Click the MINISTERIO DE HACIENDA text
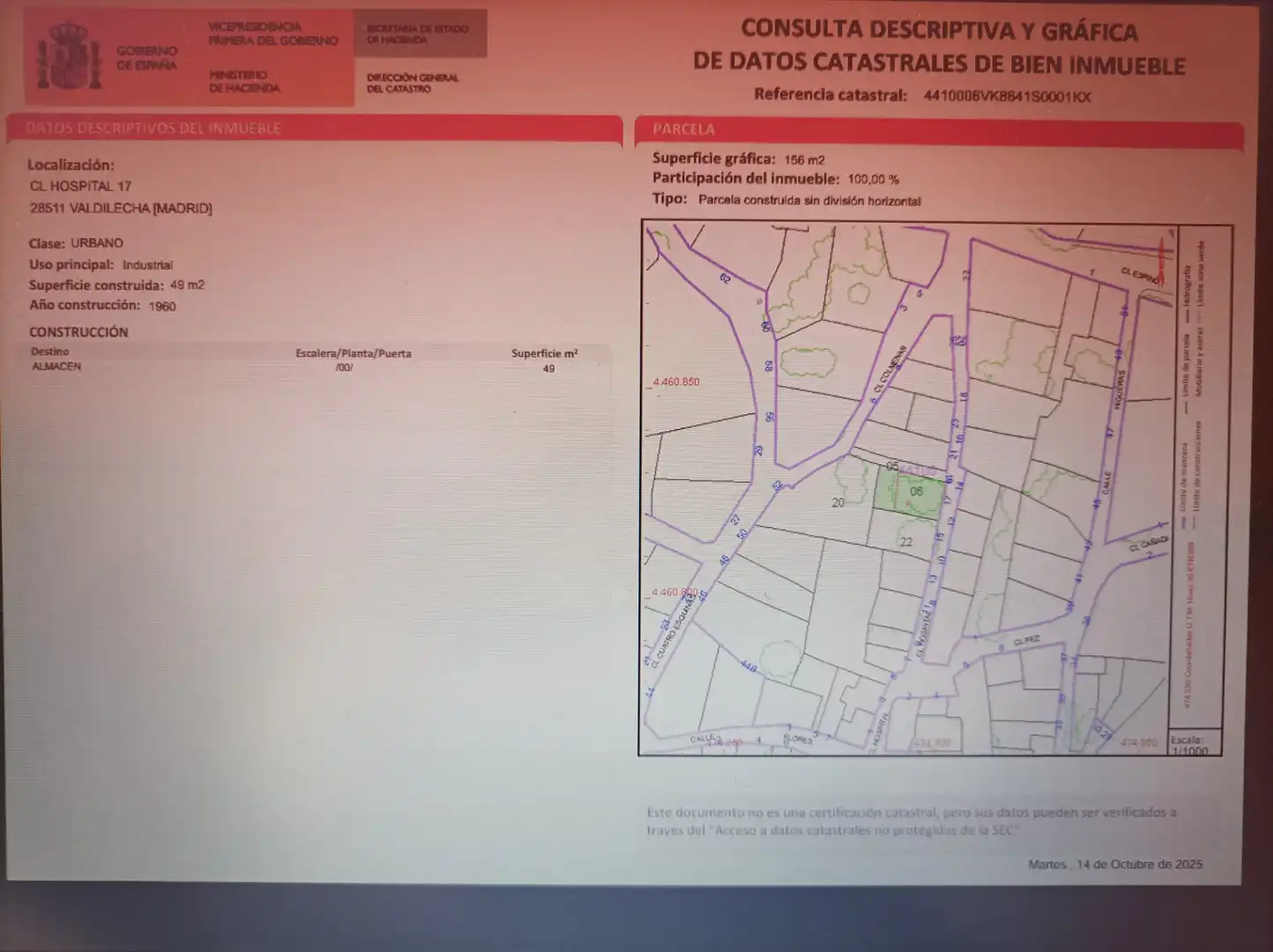Image resolution: width=1273 pixels, height=952 pixels. 244,82
